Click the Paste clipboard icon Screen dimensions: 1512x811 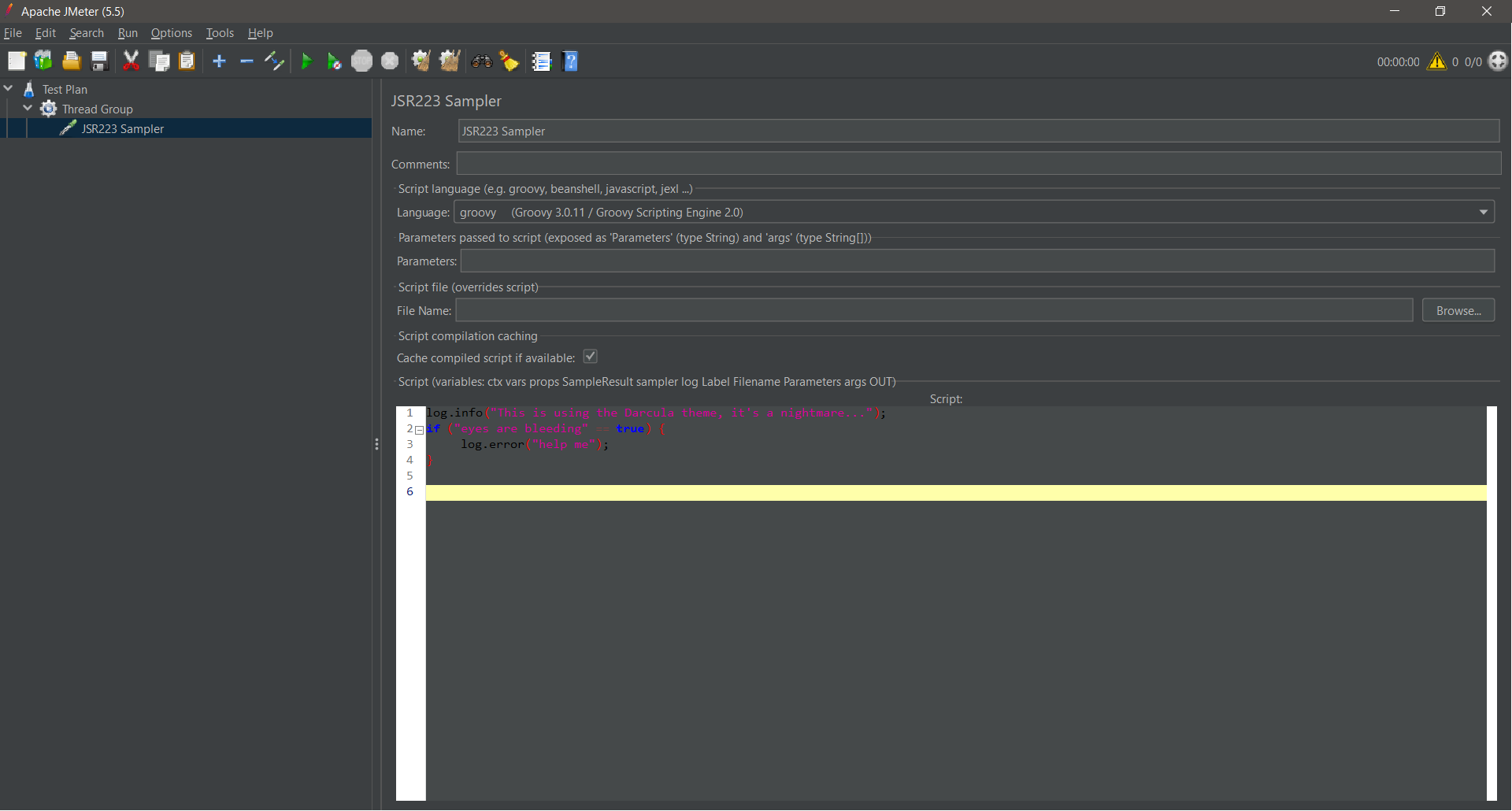[187, 61]
